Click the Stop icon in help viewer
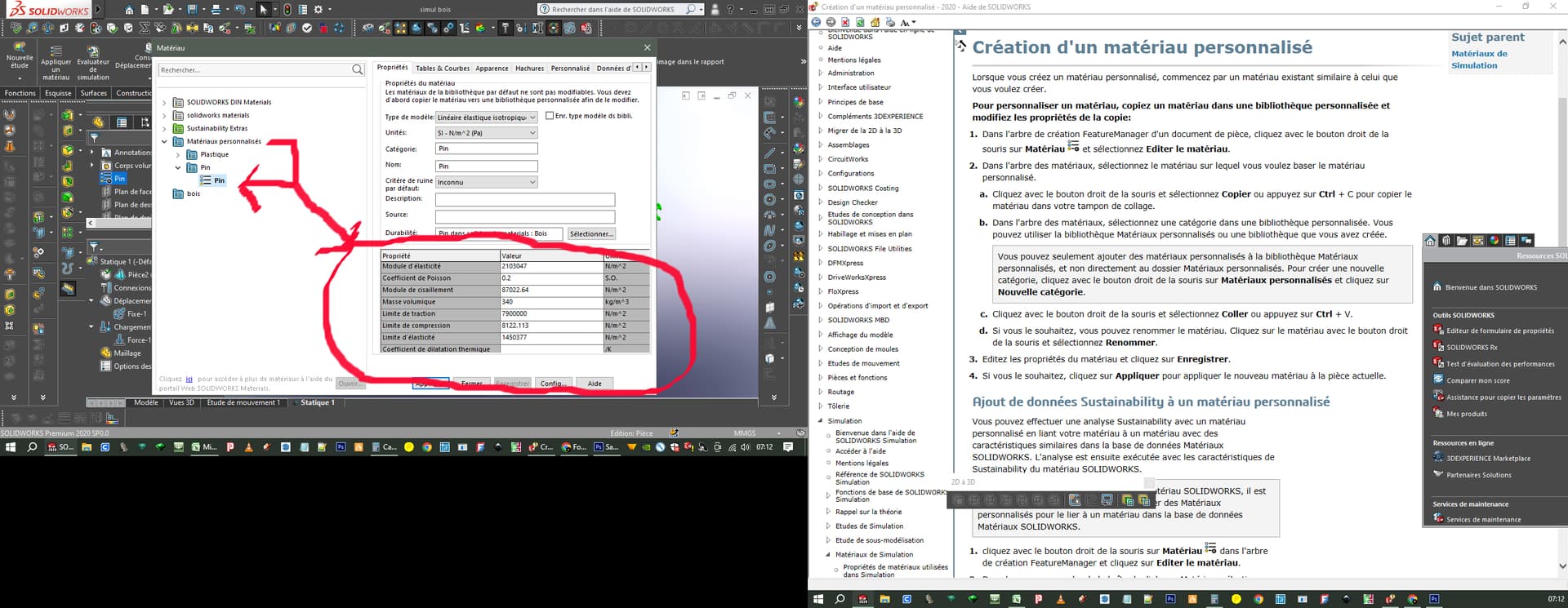This screenshot has width=1568, height=608. click(845, 22)
